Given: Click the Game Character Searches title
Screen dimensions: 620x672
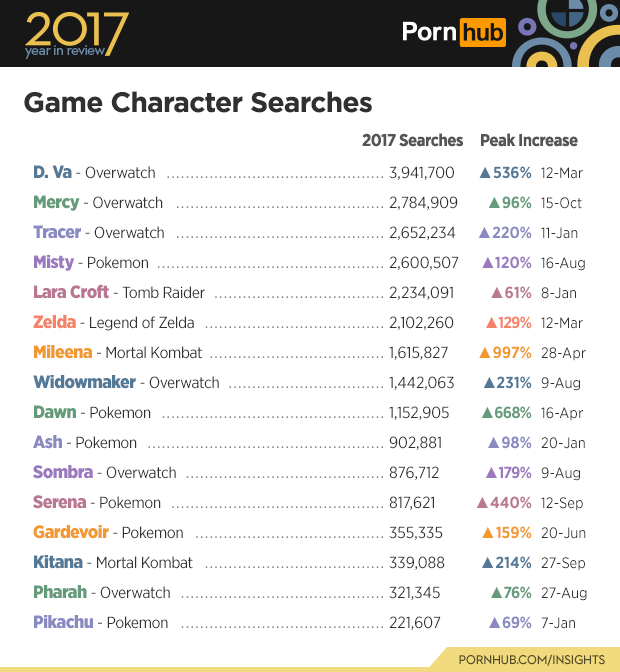Looking at the screenshot, I should pyautogui.click(x=197, y=103).
